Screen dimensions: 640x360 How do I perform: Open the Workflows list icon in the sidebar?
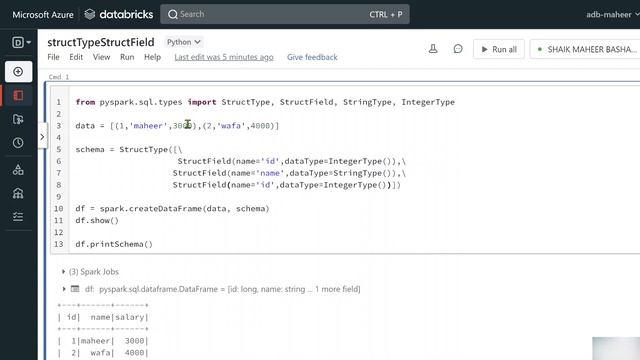click(18, 217)
